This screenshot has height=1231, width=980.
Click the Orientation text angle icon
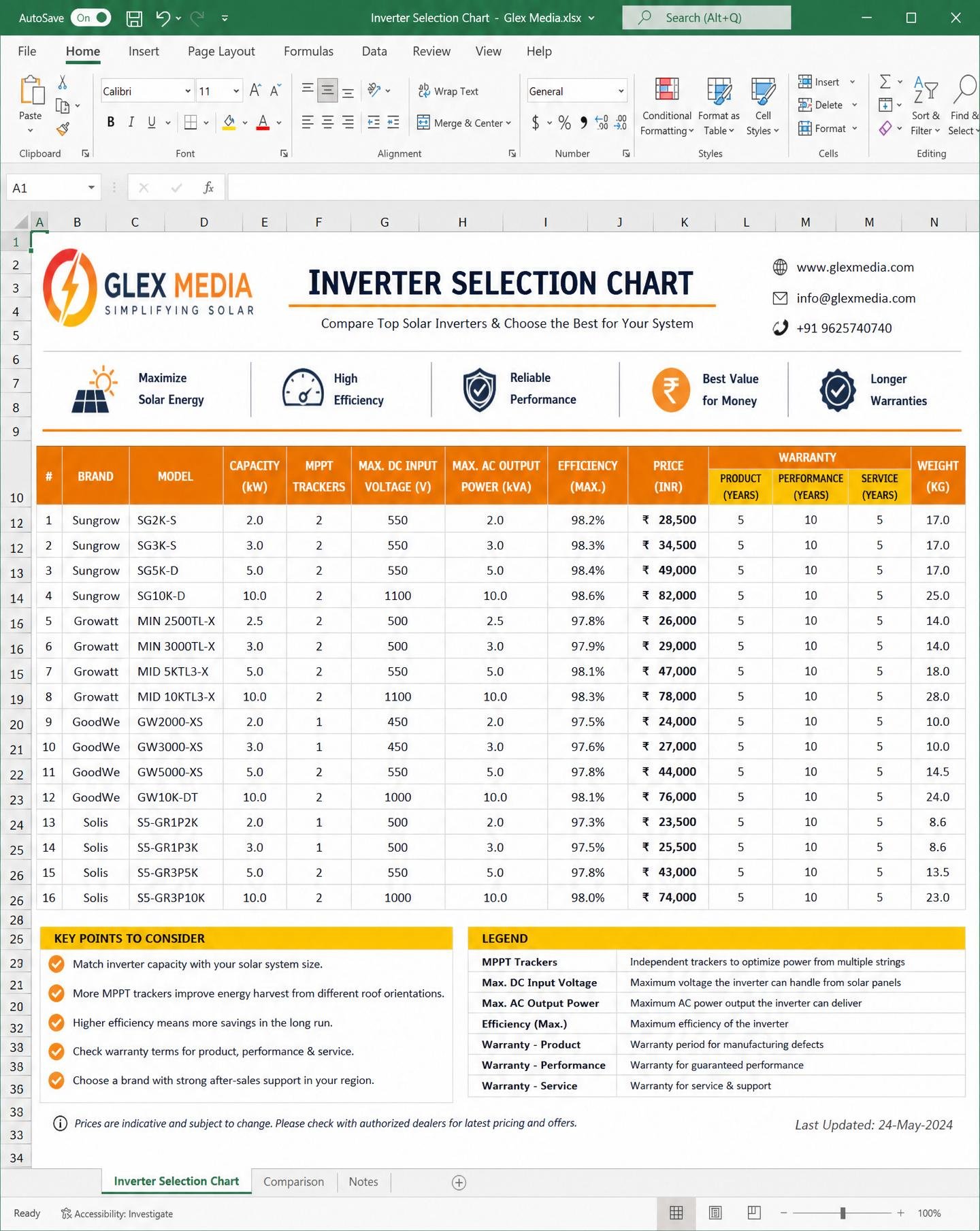pos(374,90)
